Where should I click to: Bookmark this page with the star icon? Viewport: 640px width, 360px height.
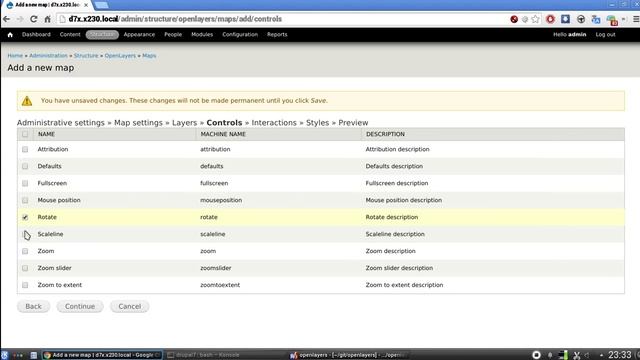[x=535, y=19]
